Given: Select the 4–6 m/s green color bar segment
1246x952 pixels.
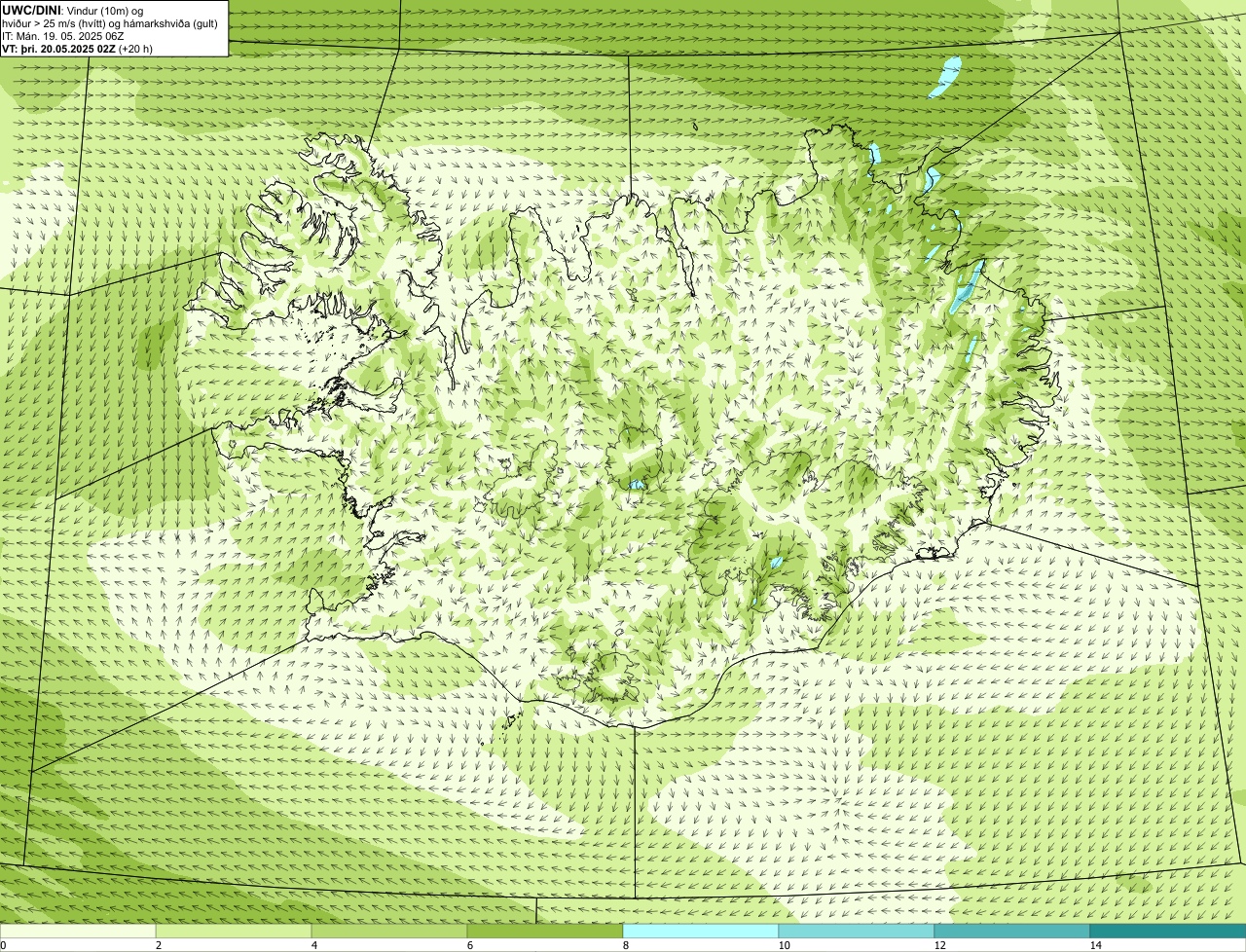Looking at the screenshot, I should pos(389,931).
